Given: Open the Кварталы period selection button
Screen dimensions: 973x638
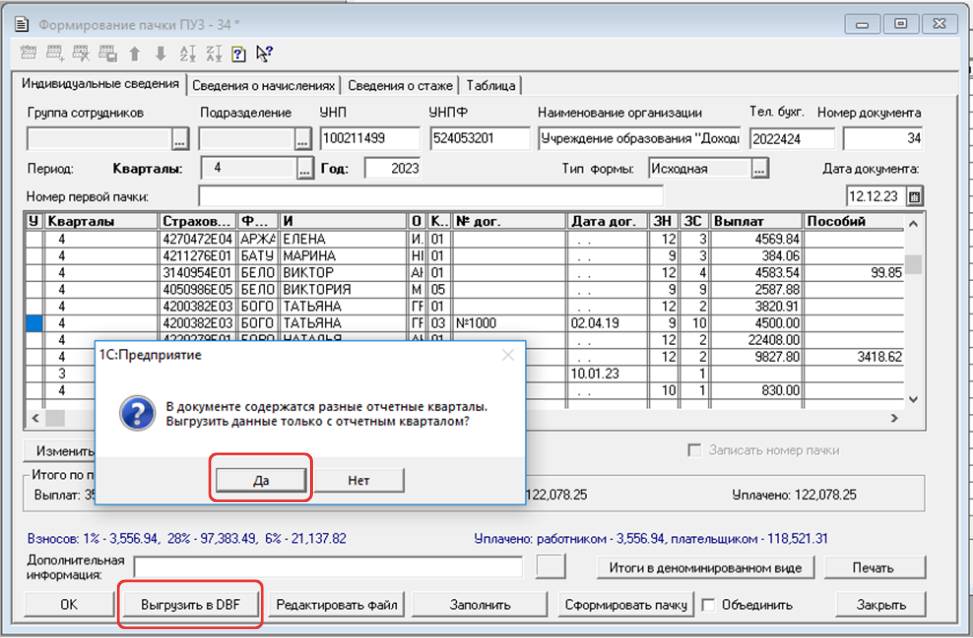Looking at the screenshot, I should coord(305,169).
